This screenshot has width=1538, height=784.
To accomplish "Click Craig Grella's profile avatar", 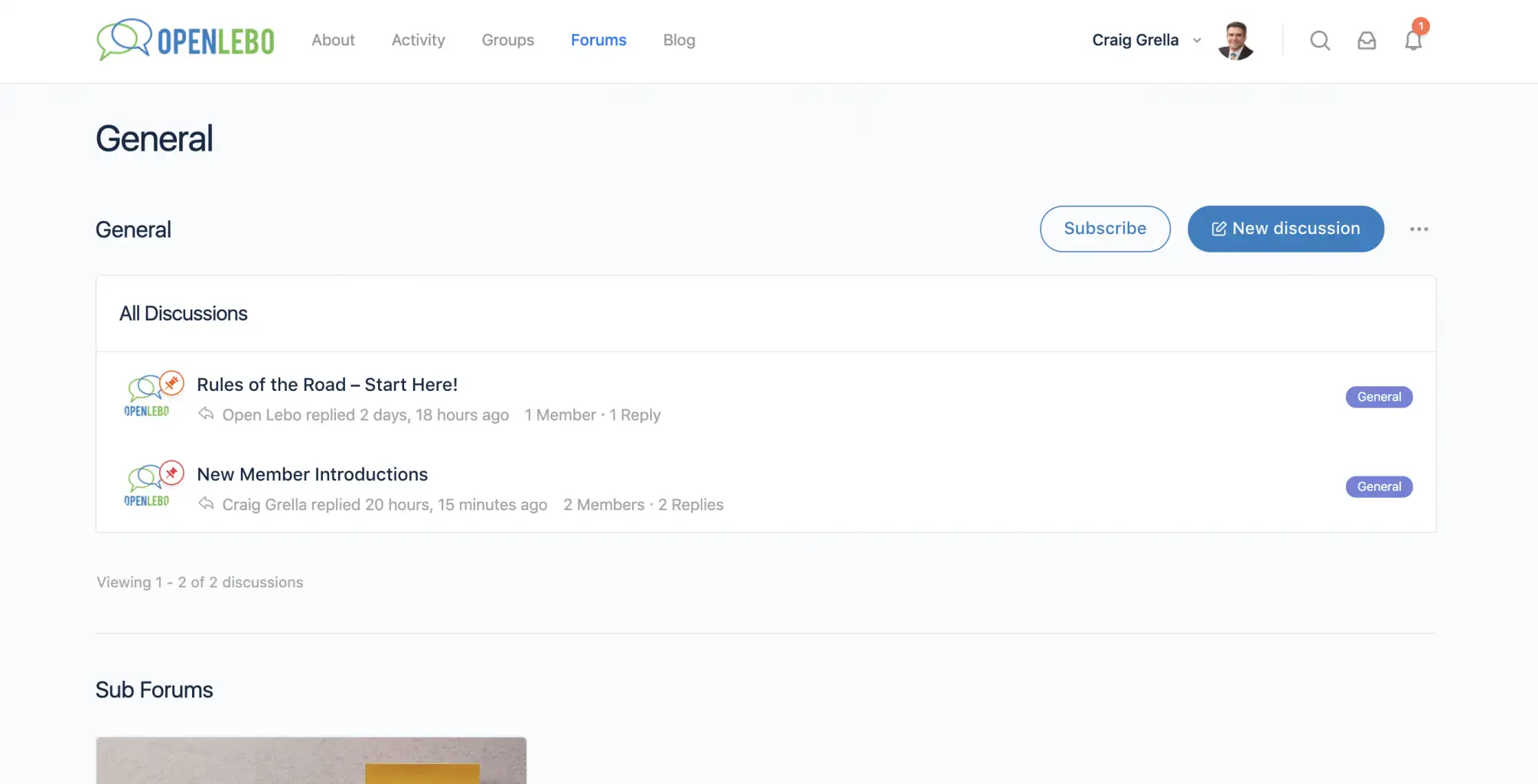I will point(1236,41).
